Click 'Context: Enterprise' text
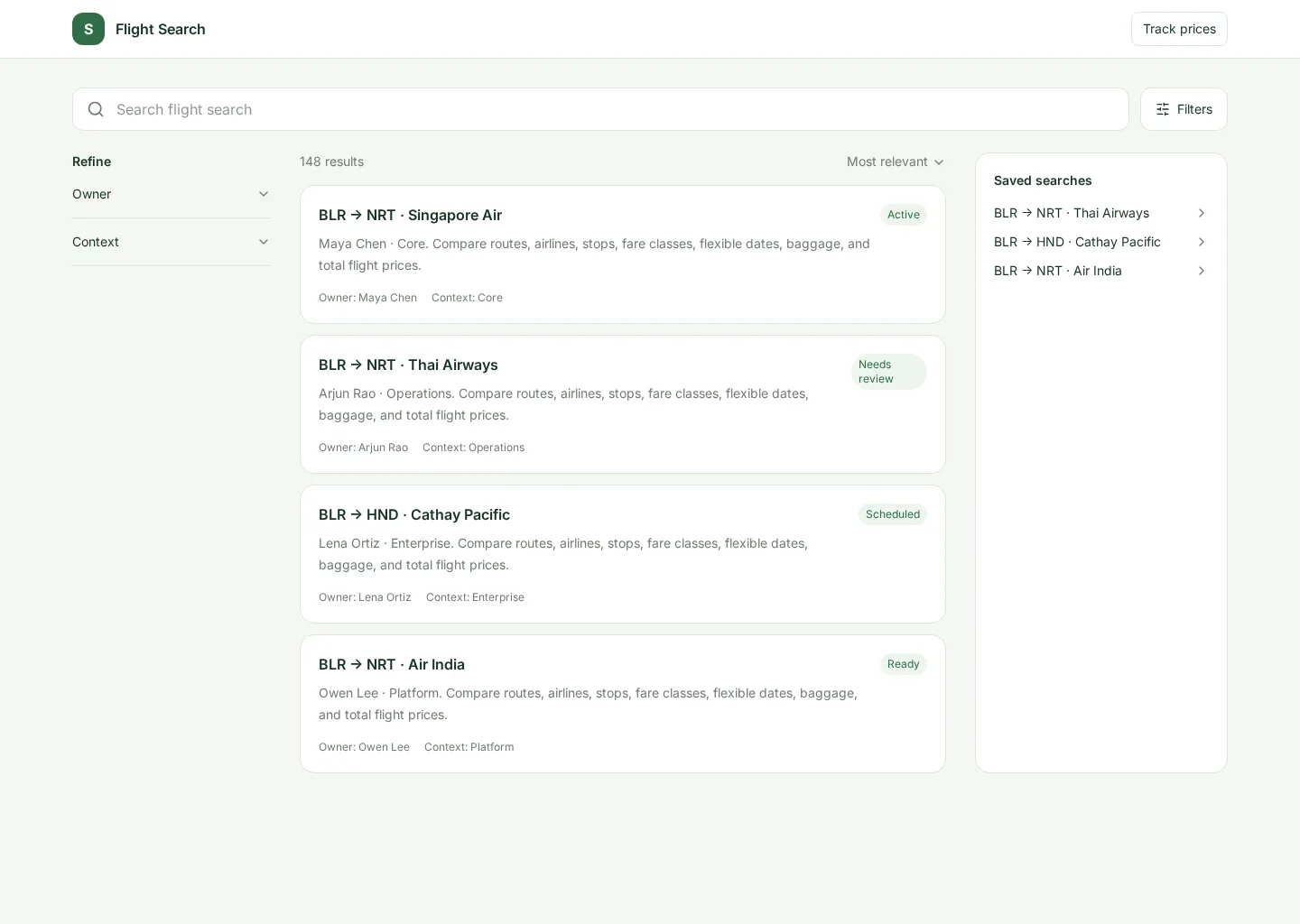The height and width of the screenshot is (924, 1300). (x=475, y=597)
